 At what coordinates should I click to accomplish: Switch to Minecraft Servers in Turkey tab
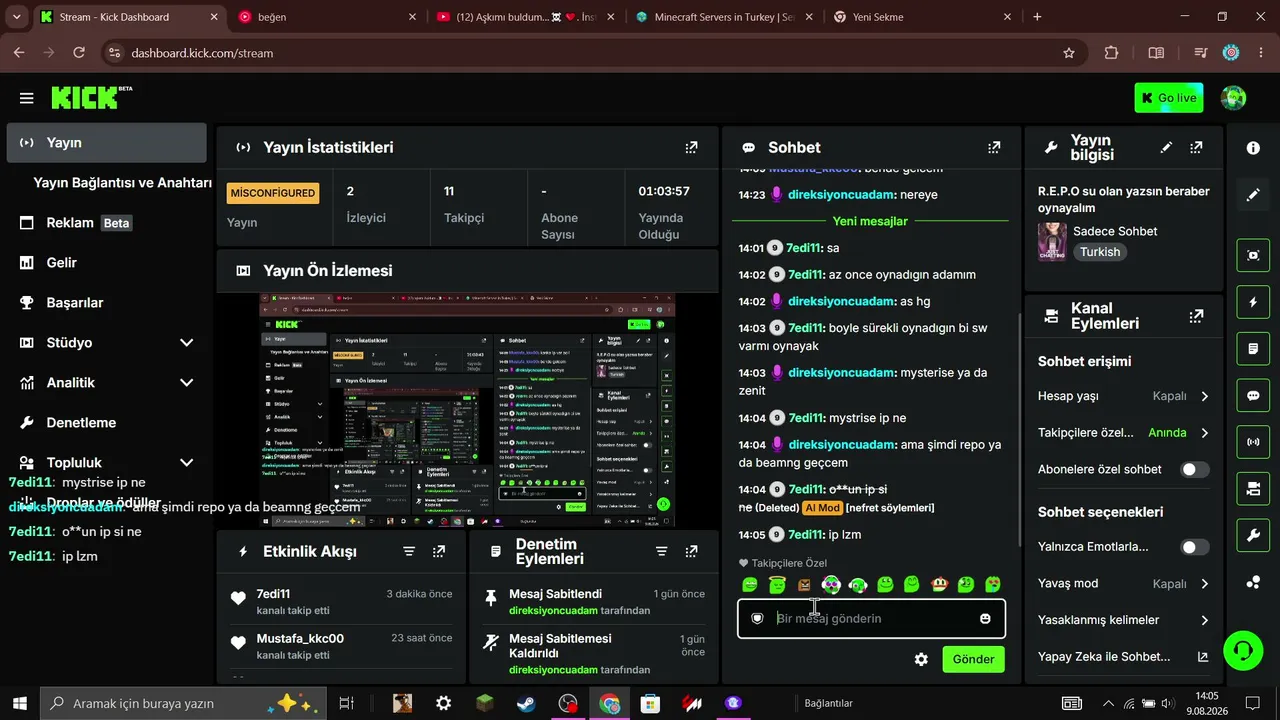pos(724,17)
